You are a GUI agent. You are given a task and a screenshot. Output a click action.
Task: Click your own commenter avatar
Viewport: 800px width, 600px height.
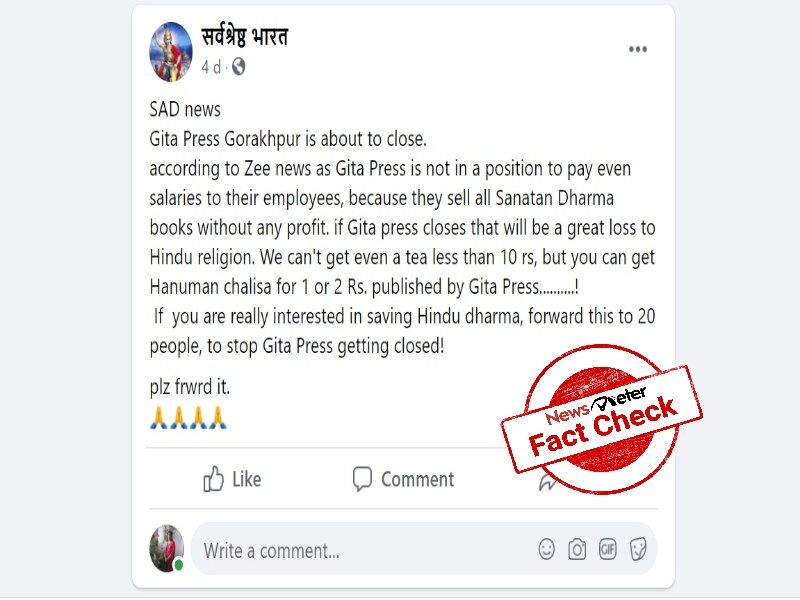pyautogui.click(x=166, y=548)
